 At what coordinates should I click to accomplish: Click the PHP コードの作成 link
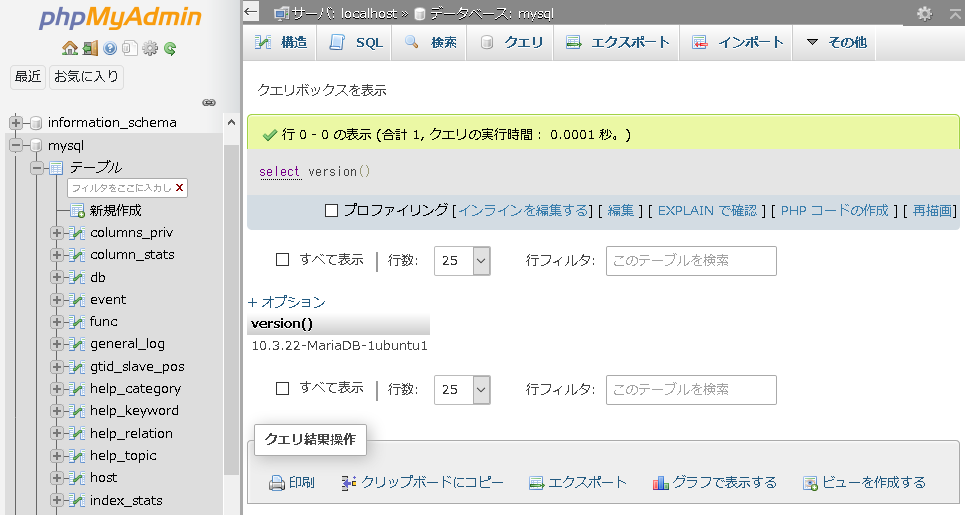click(x=835, y=211)
